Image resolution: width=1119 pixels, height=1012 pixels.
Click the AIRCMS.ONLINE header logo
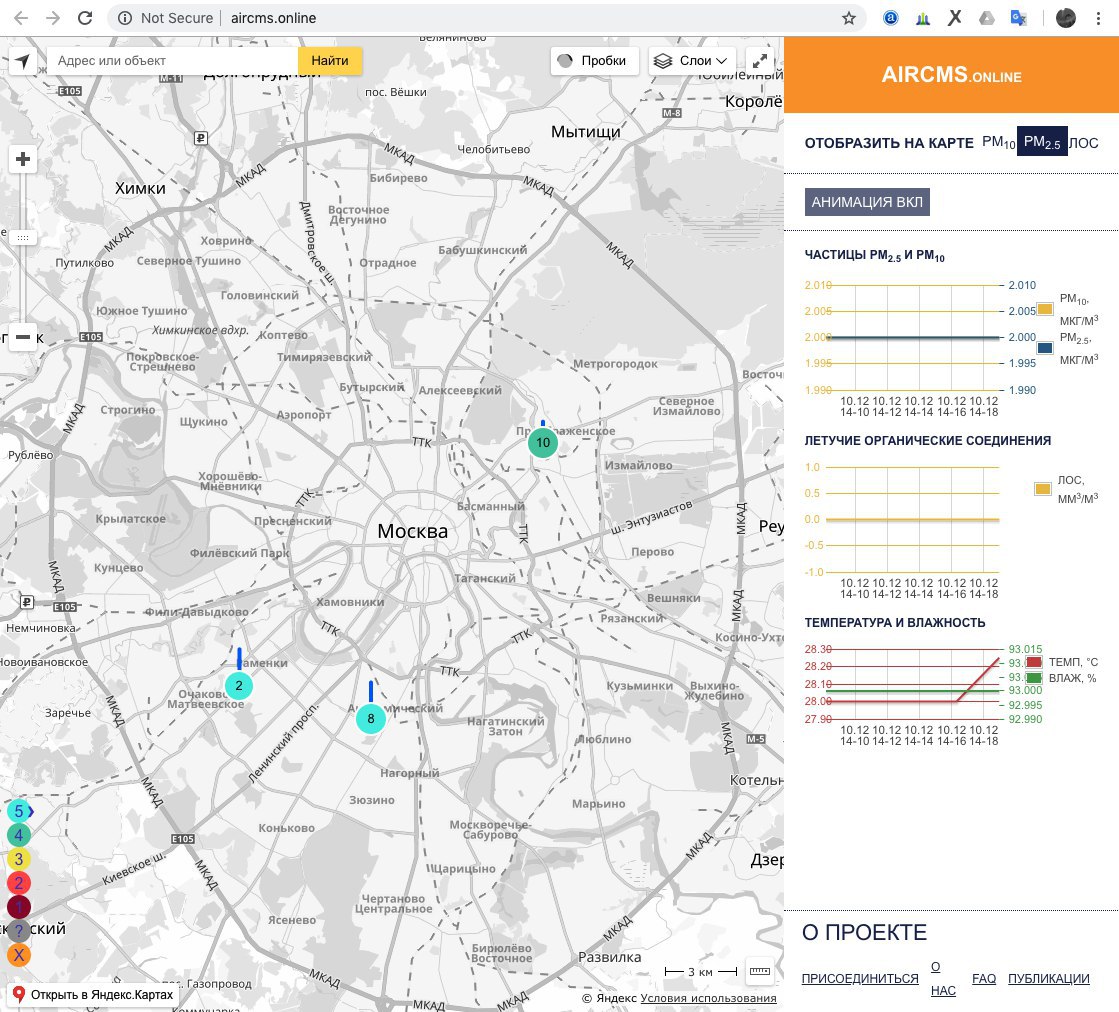click(x=951, y=75)
